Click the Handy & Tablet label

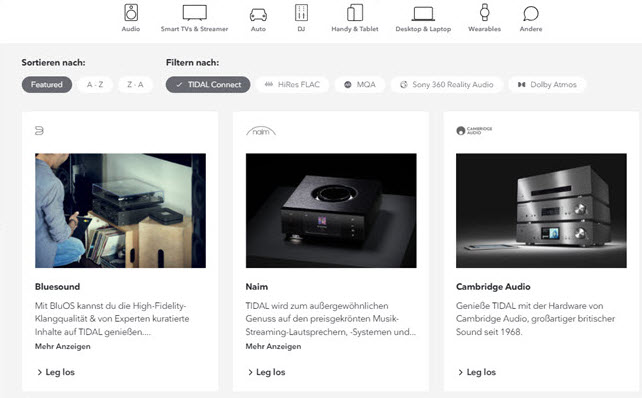coord(355,29)
